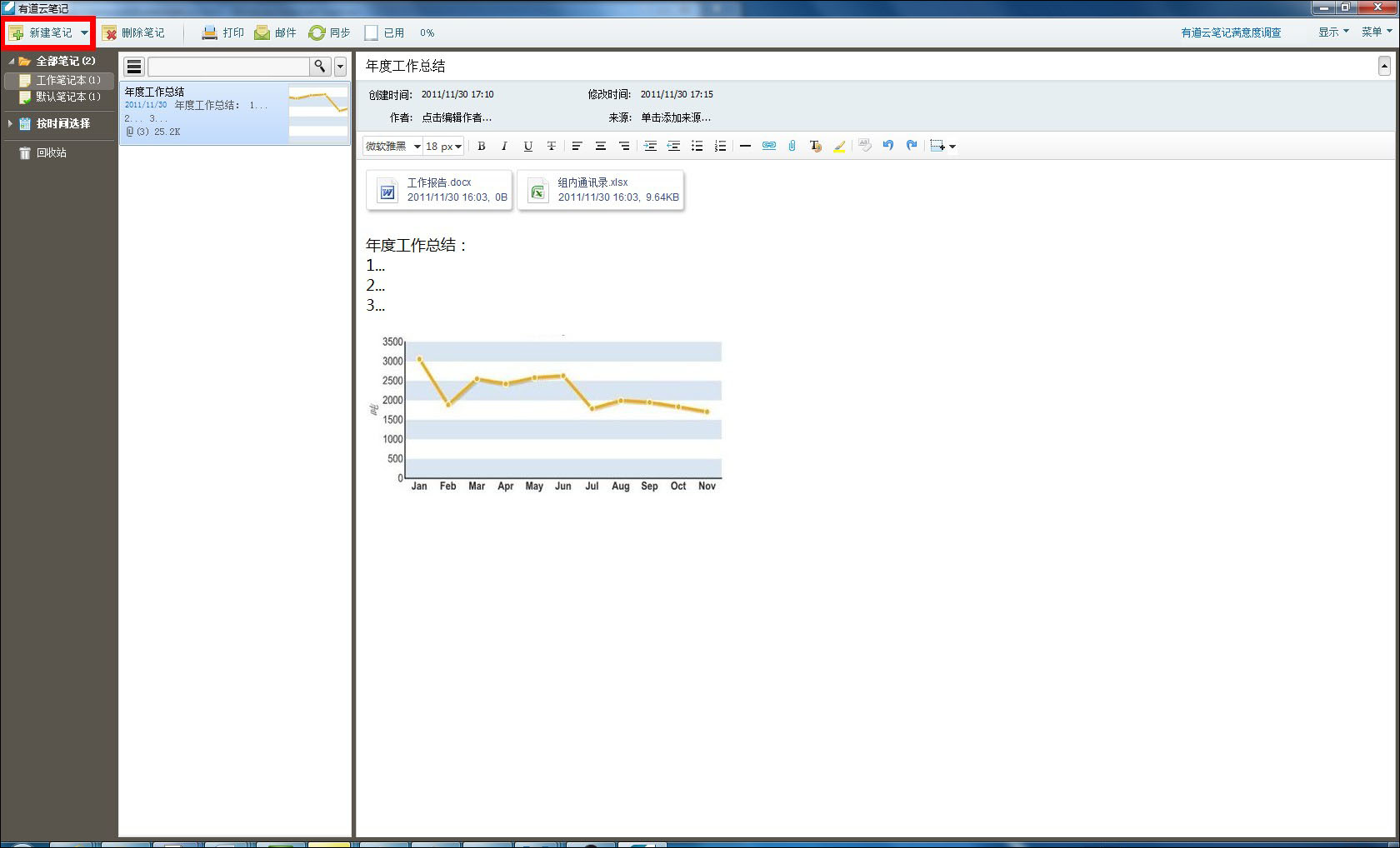Open the 回收站 recycle bin
This screenshot has width=1400, height=848.
[43, 153]
